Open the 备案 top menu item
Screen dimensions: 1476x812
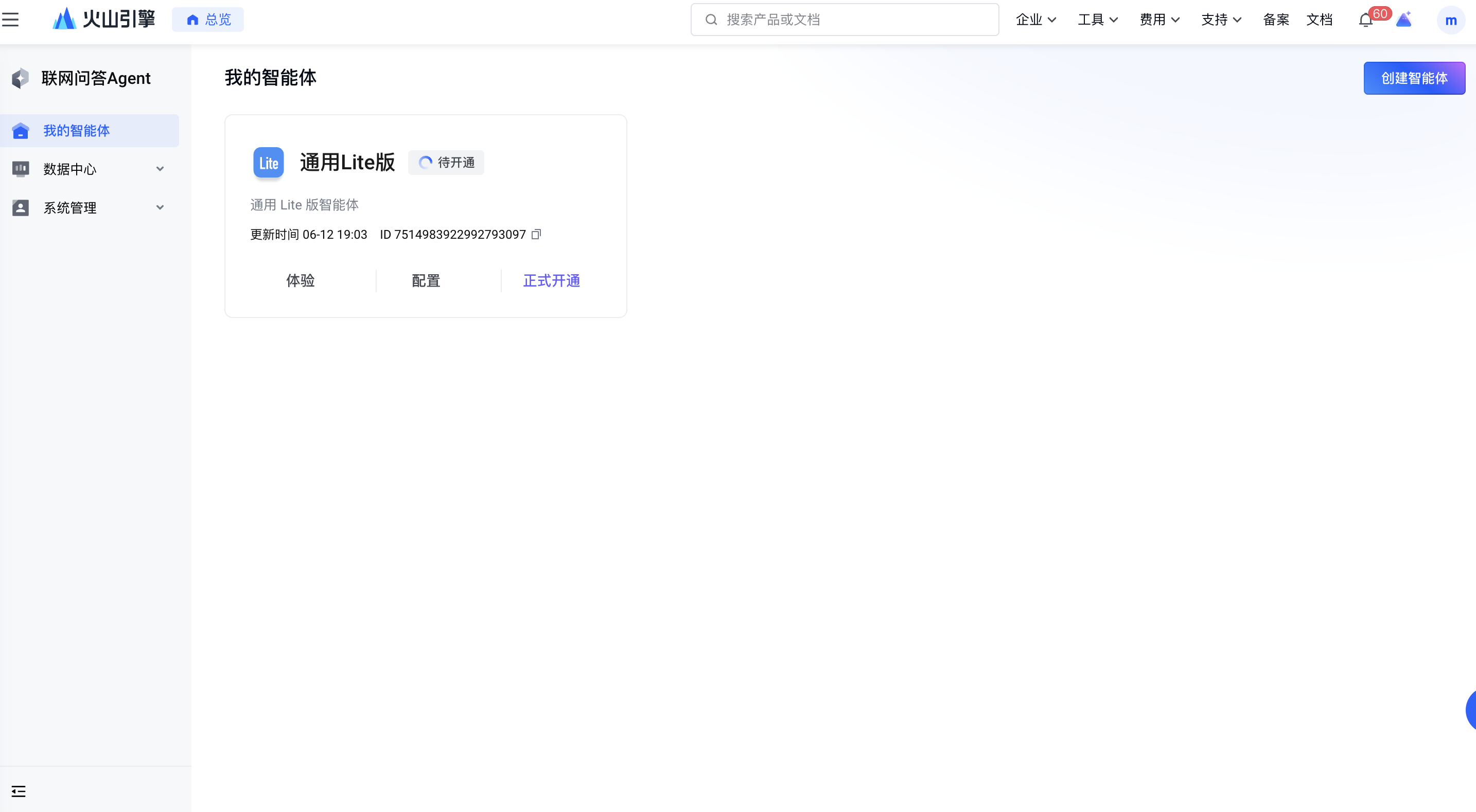click(x=1275, y=20)
